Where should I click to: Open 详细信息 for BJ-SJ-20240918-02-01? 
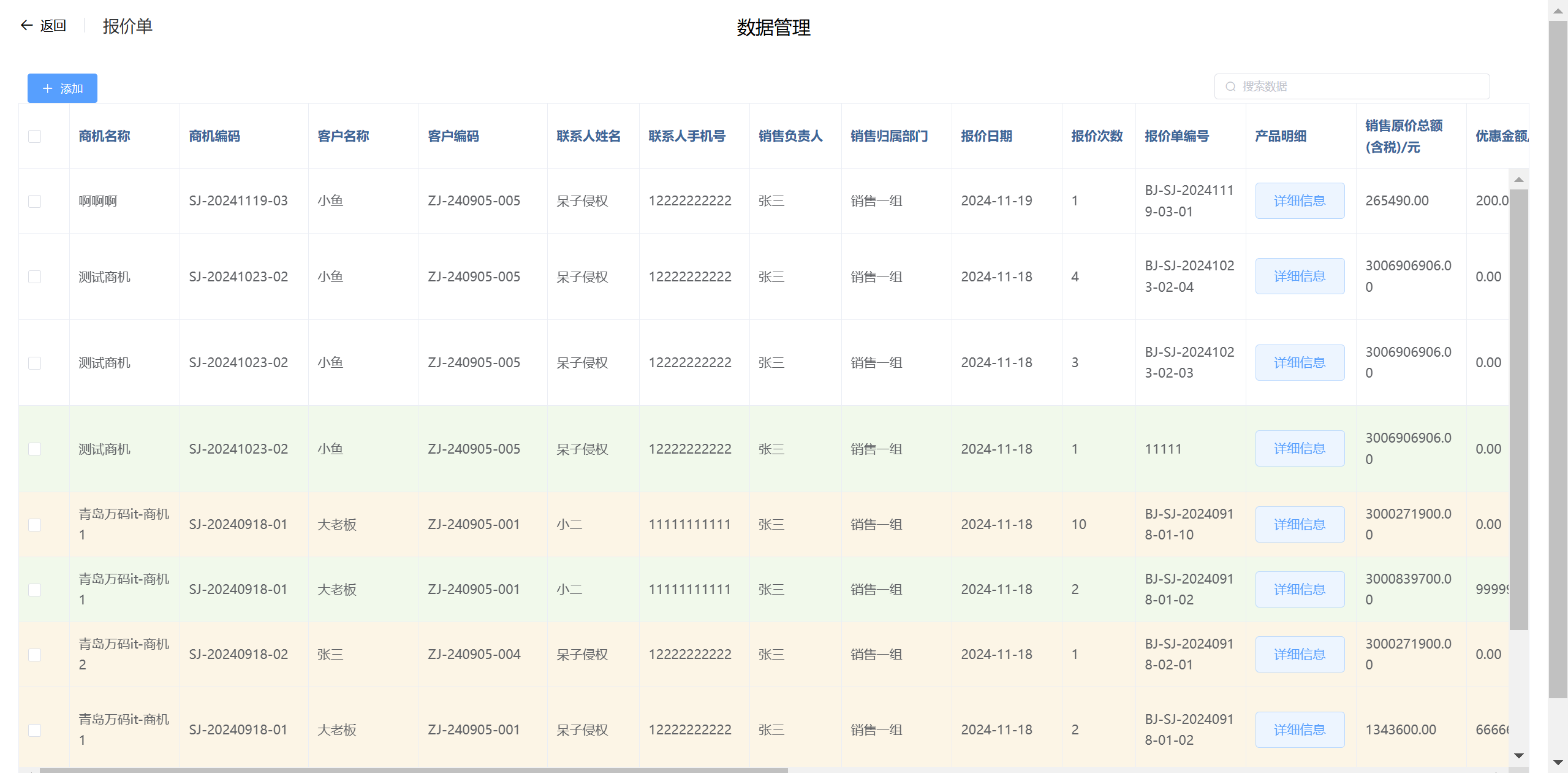[x=1299, y=654]
